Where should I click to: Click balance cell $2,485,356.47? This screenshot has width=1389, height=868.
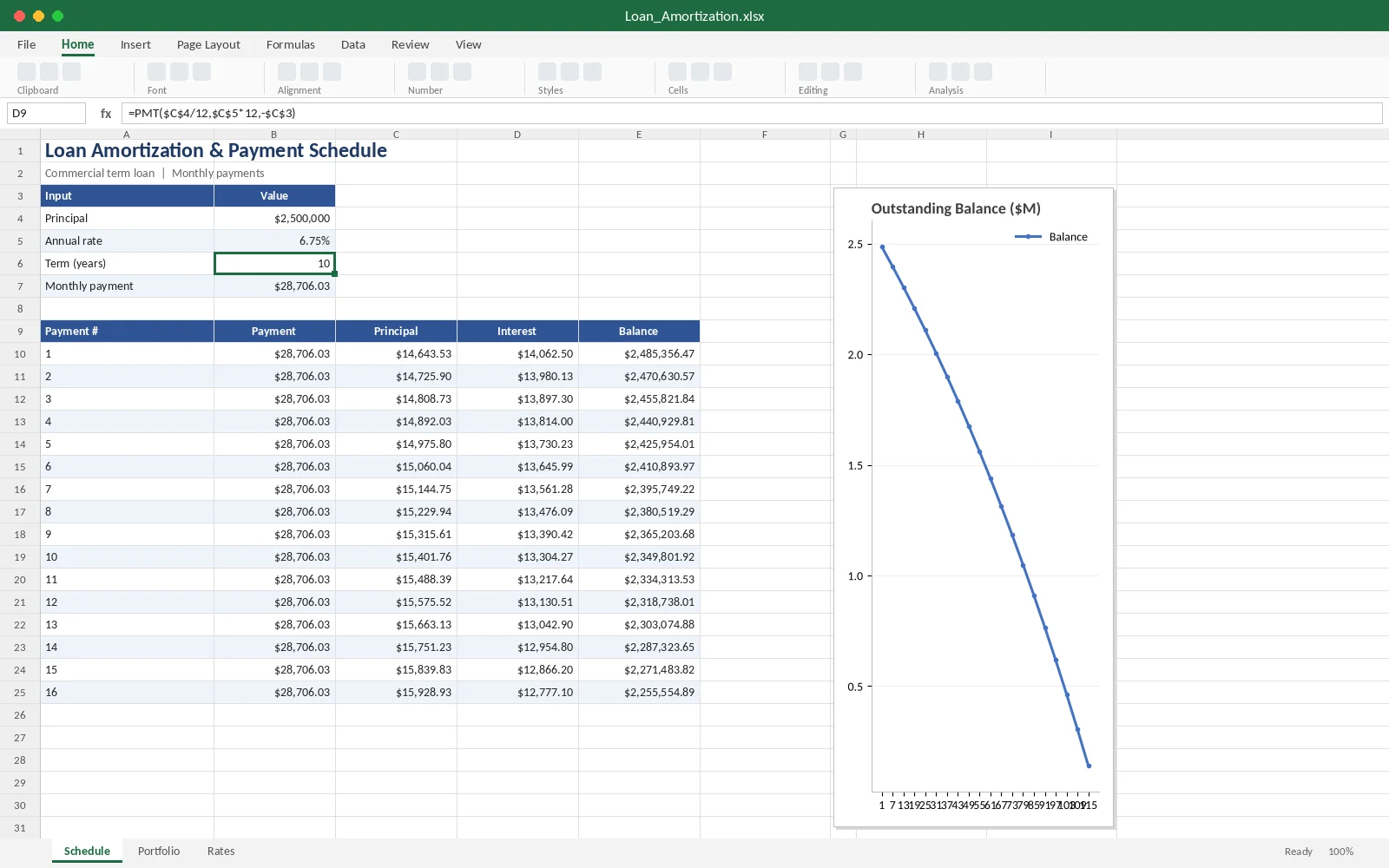[639, 353]
